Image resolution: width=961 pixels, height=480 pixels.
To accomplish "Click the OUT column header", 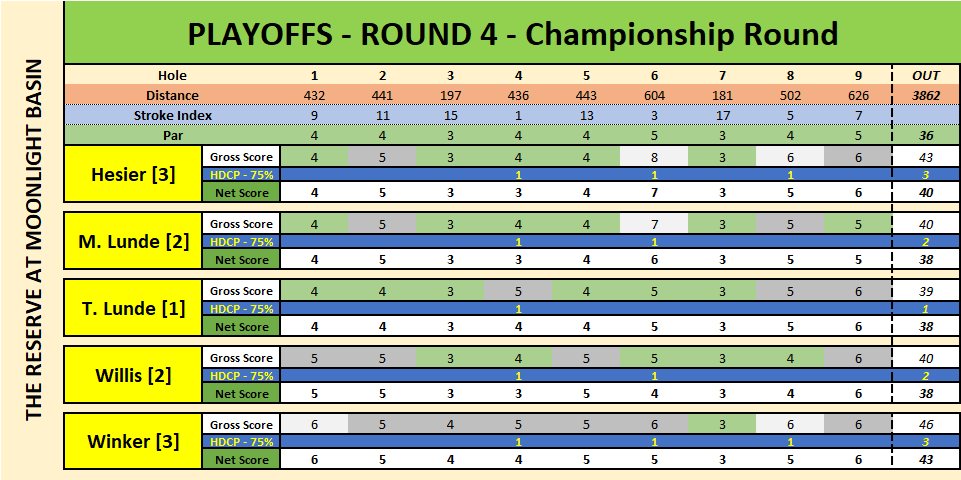I will [x=925, y=75].
